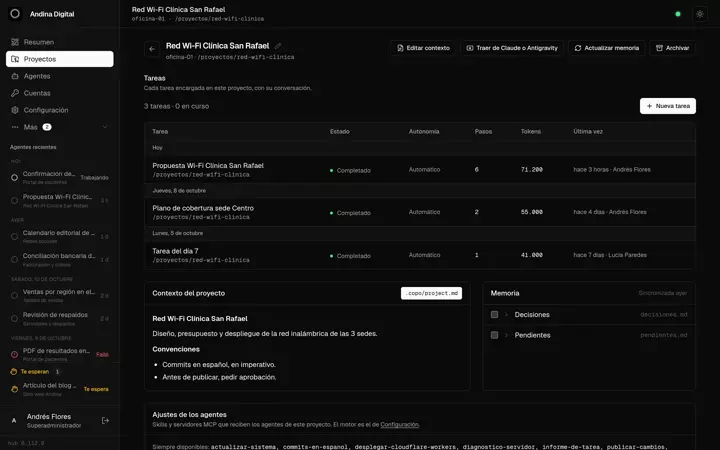The width and height of the screenshot is (720, 450).
Task: Go back with the arrow button
Action: click(152, 49)
